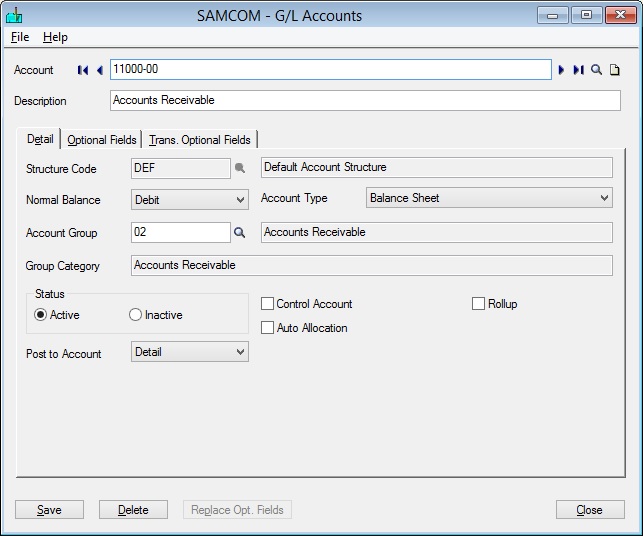Jump to last account record
Image resolution: width=643 pixels, height=536 pixels.
click(x=578, y=70)
